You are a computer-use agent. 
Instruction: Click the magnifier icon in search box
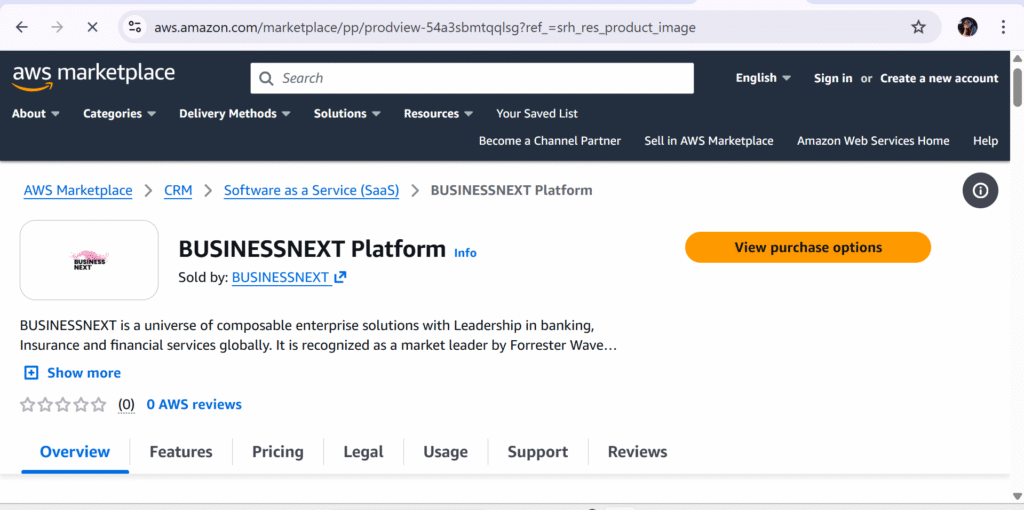pos(266,78)
